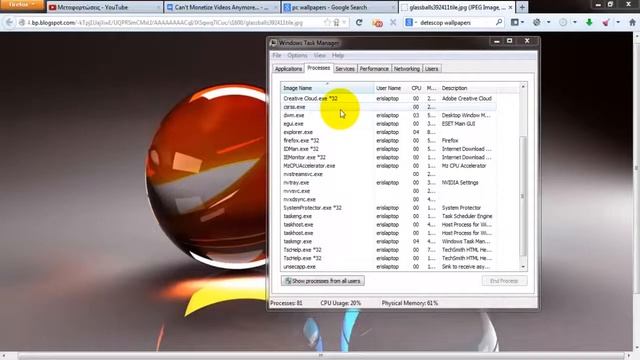Screen dimensions: 640x360
Task: Click the Windows Task Manager title bar icon
Action: pos(273,42)
